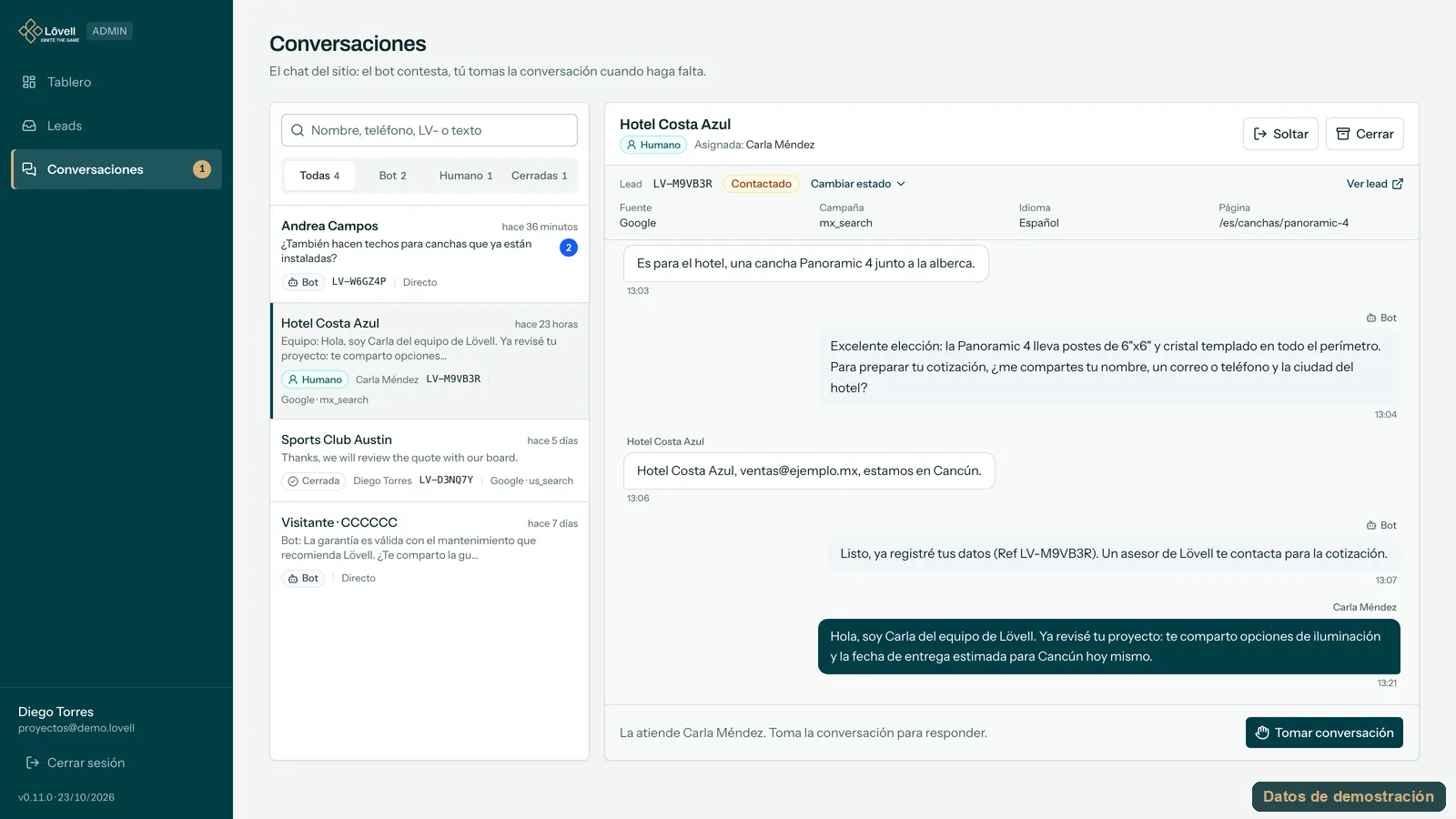Viewport: 1456px width, 819px height.
Task: Click the Humano badge in the conversation header
Action: click(x=653, y=145)
